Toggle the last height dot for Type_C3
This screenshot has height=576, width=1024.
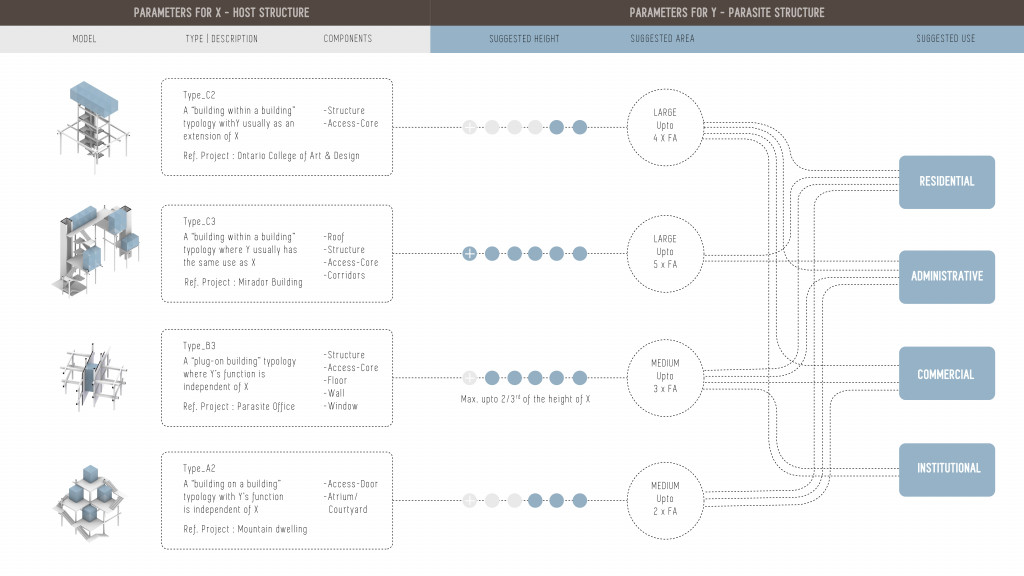click(579, 254)
